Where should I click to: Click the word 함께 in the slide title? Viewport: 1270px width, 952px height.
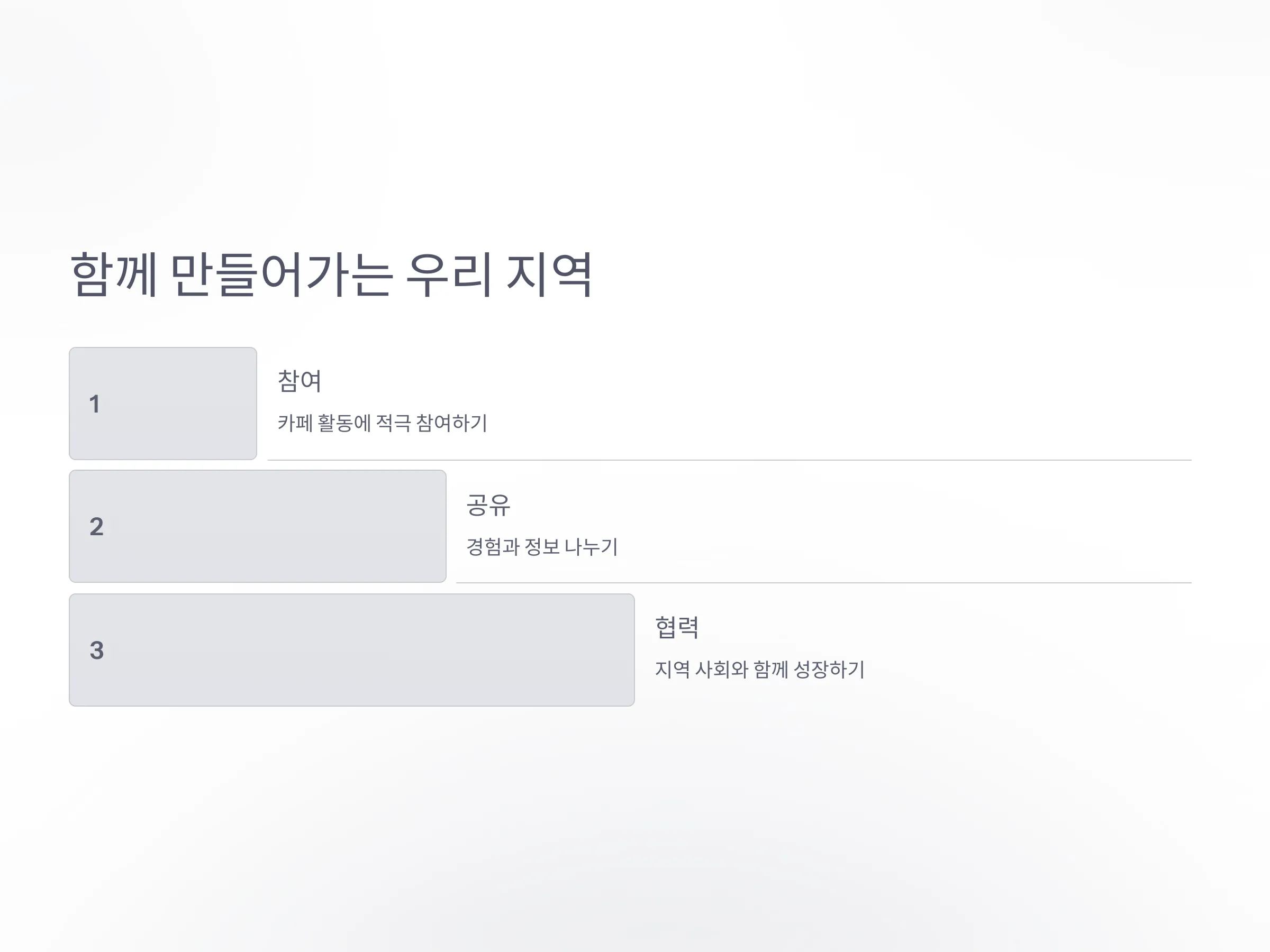click(114, 275)
